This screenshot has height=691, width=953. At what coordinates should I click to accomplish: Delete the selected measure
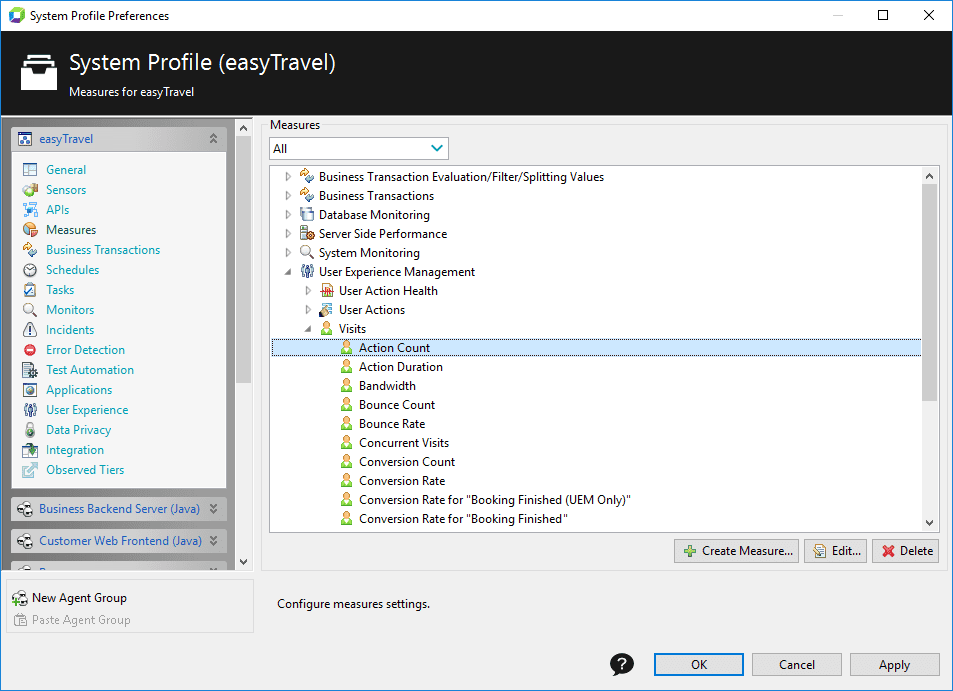[906, 551]
